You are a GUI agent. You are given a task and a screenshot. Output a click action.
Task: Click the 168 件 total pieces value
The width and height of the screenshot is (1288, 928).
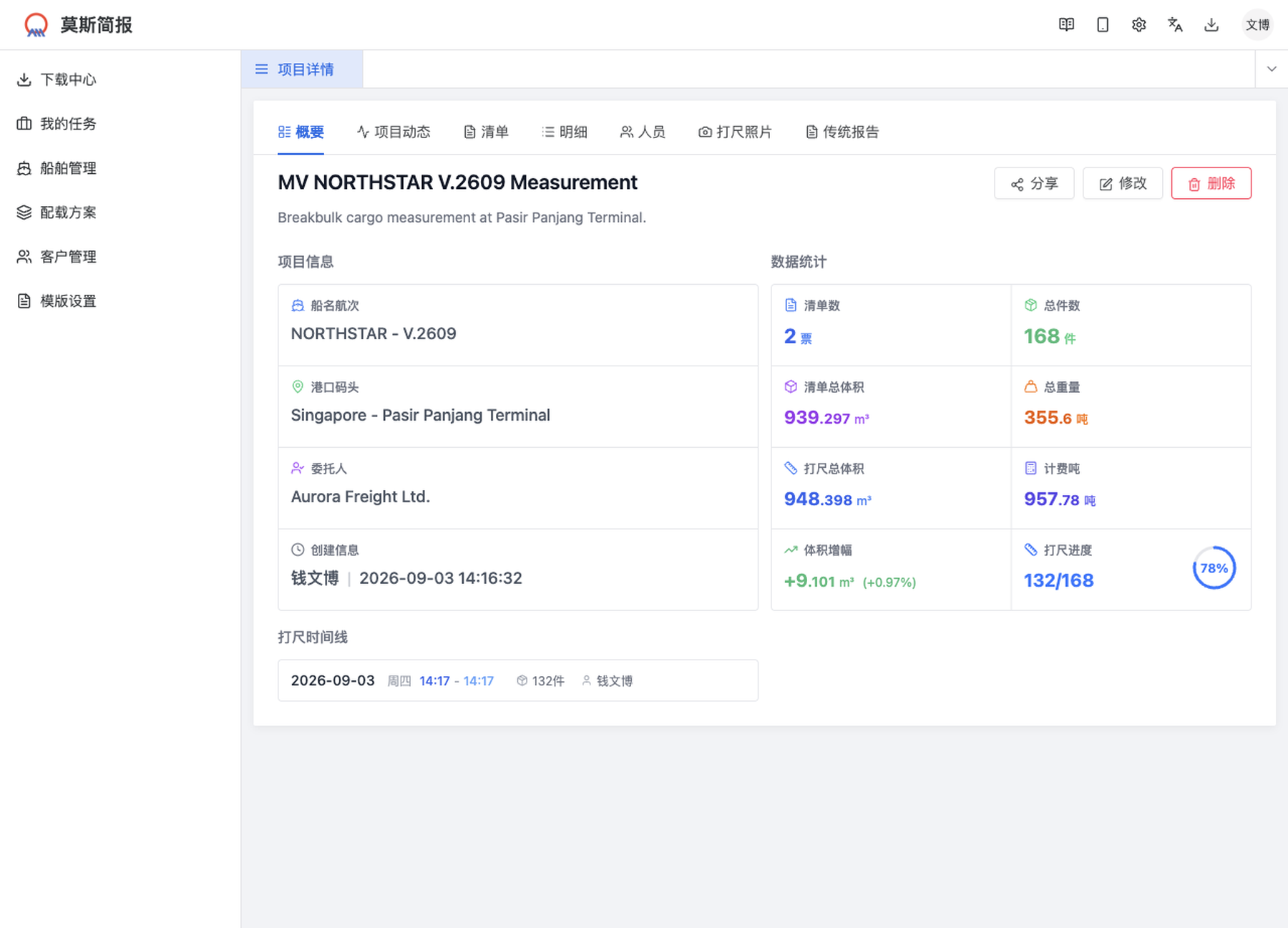pos(1050,336)
